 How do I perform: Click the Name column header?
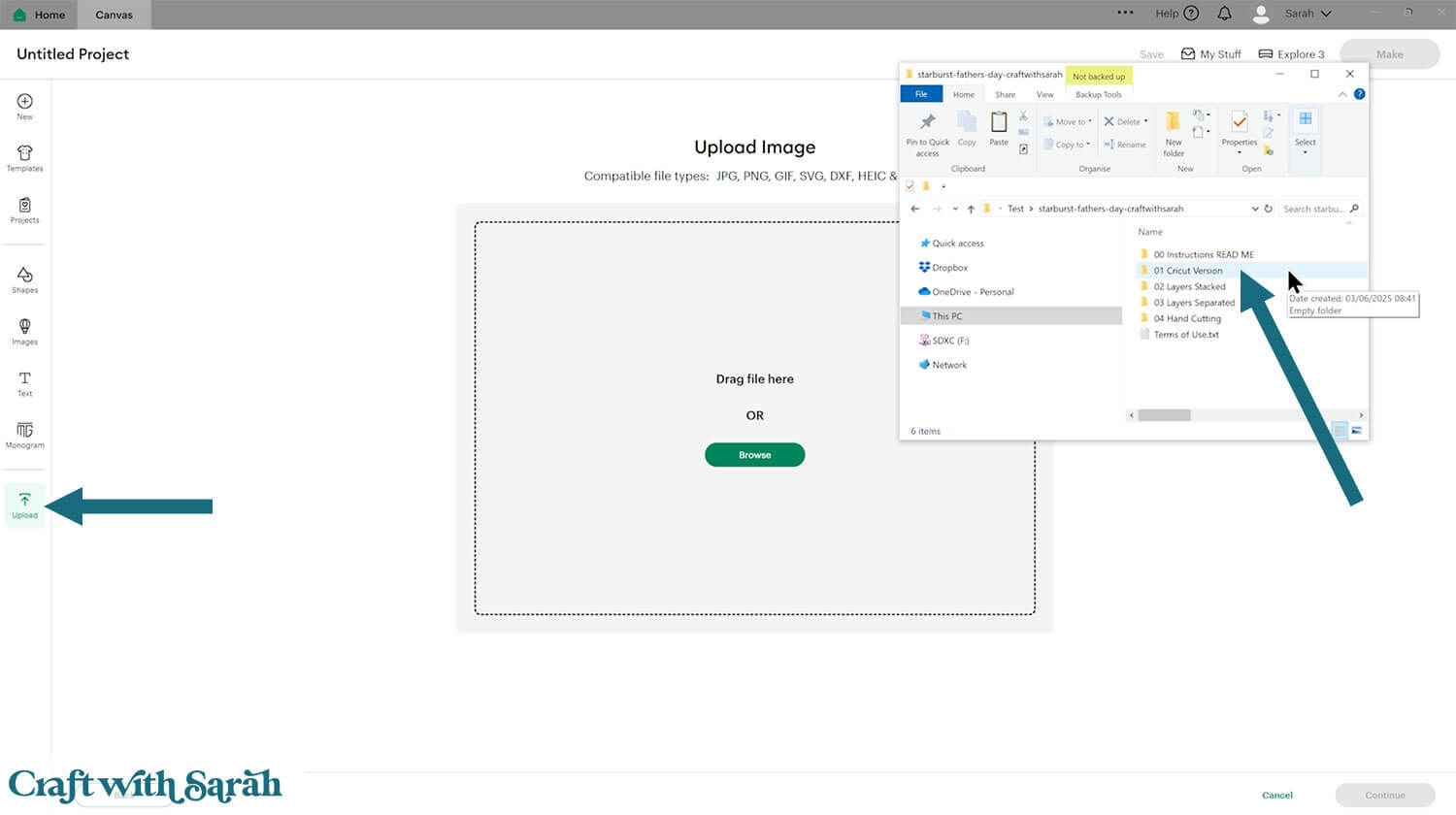pyautogui.click(x=1150, y=232)
